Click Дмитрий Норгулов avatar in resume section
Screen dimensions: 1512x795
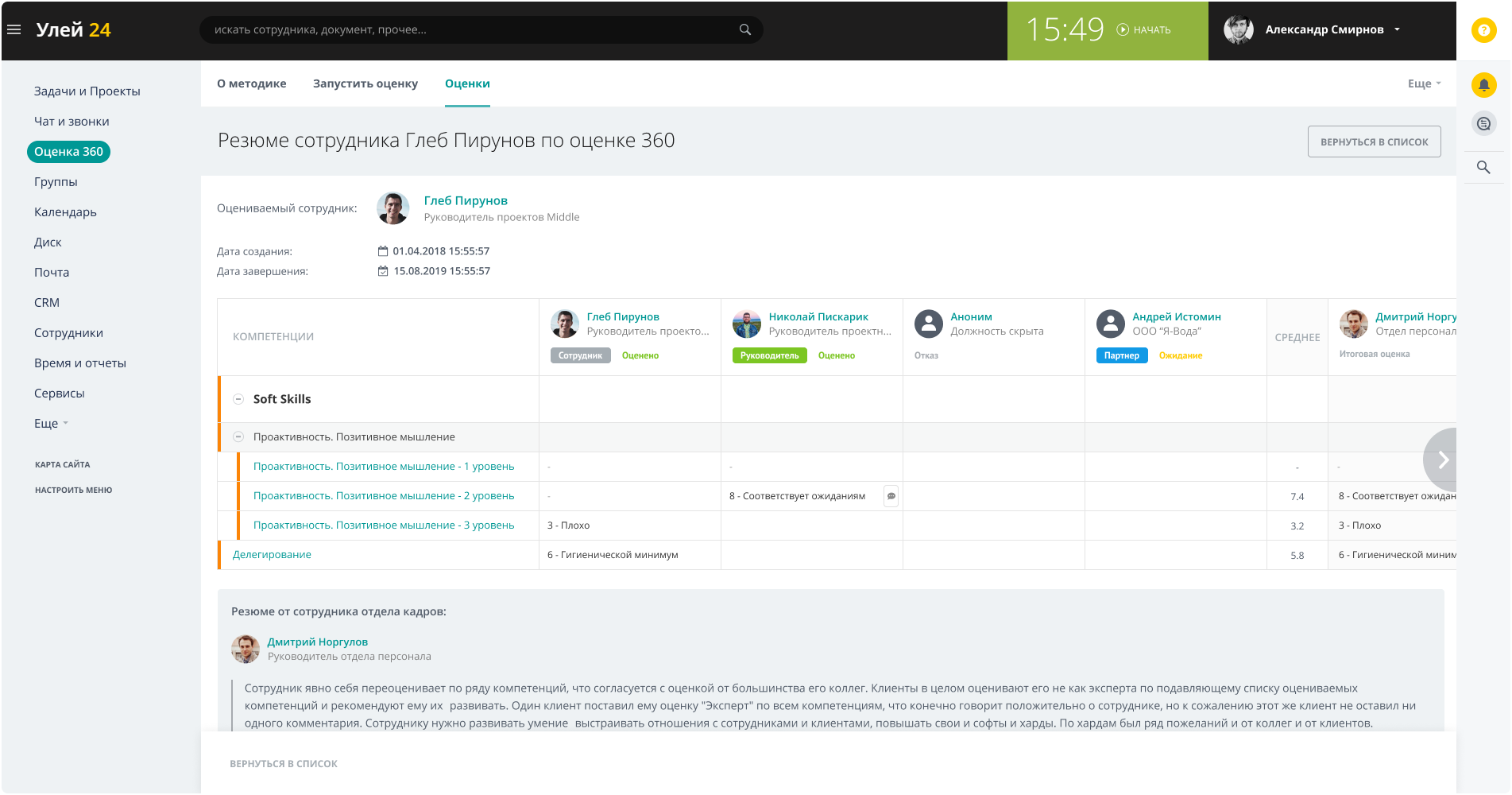246,649
